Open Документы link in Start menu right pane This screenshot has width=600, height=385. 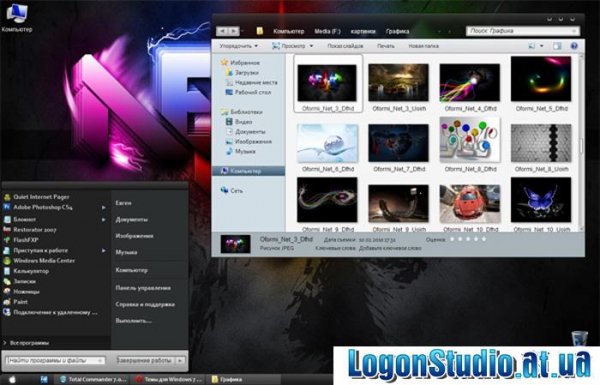point(132,219)
